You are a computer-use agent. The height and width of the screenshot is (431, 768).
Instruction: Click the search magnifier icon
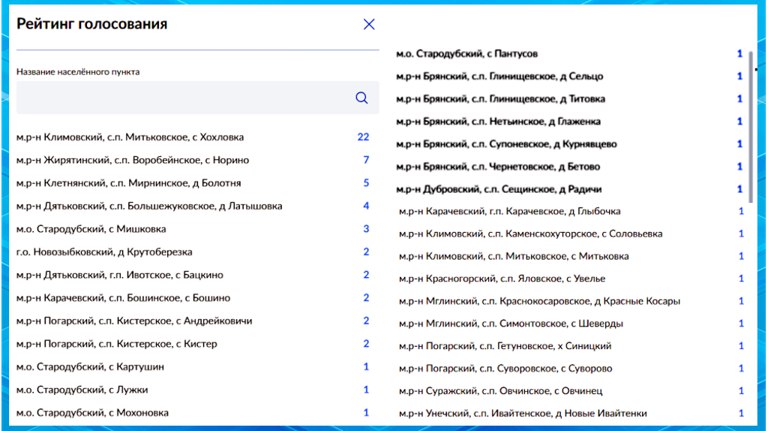(x=361, y=98)
